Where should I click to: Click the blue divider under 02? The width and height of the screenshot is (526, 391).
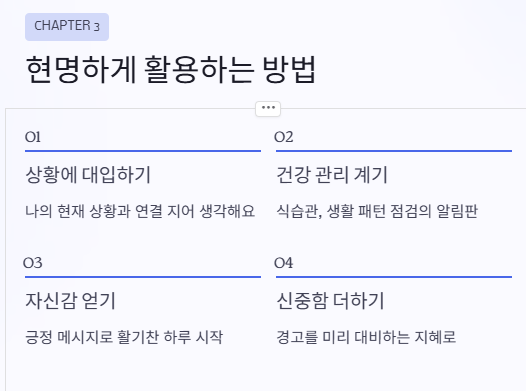click(x=394, y=151)
